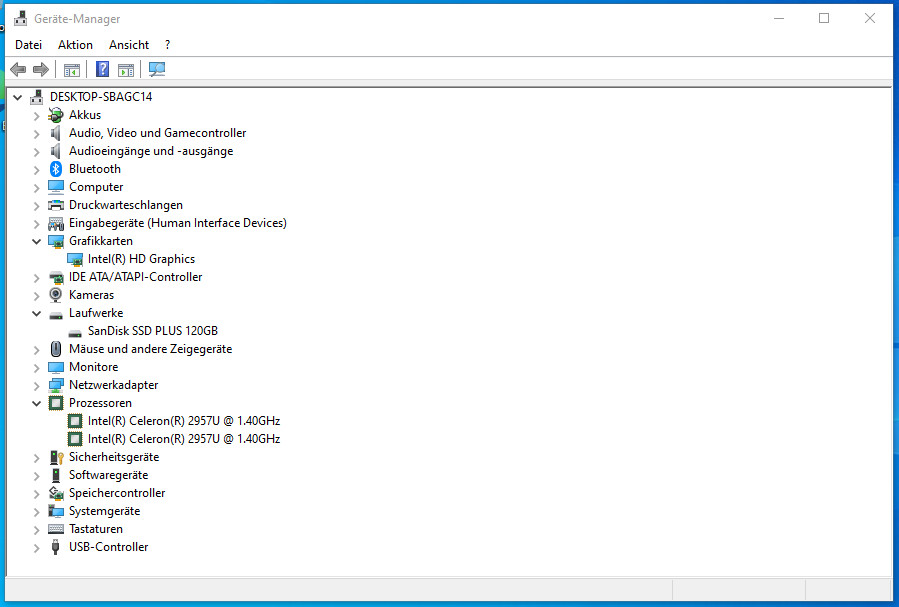Expand the Bluetooth category
This screenshot has height=607, width=899.
click(x=37, y=170)
